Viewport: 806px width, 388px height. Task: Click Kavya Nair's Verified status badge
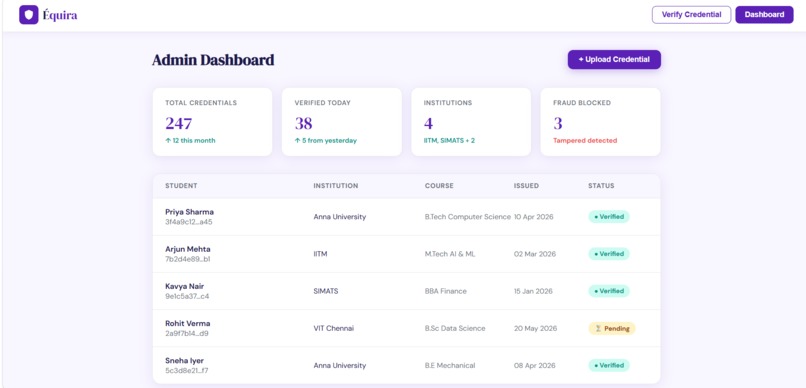[x=609, y=291]
